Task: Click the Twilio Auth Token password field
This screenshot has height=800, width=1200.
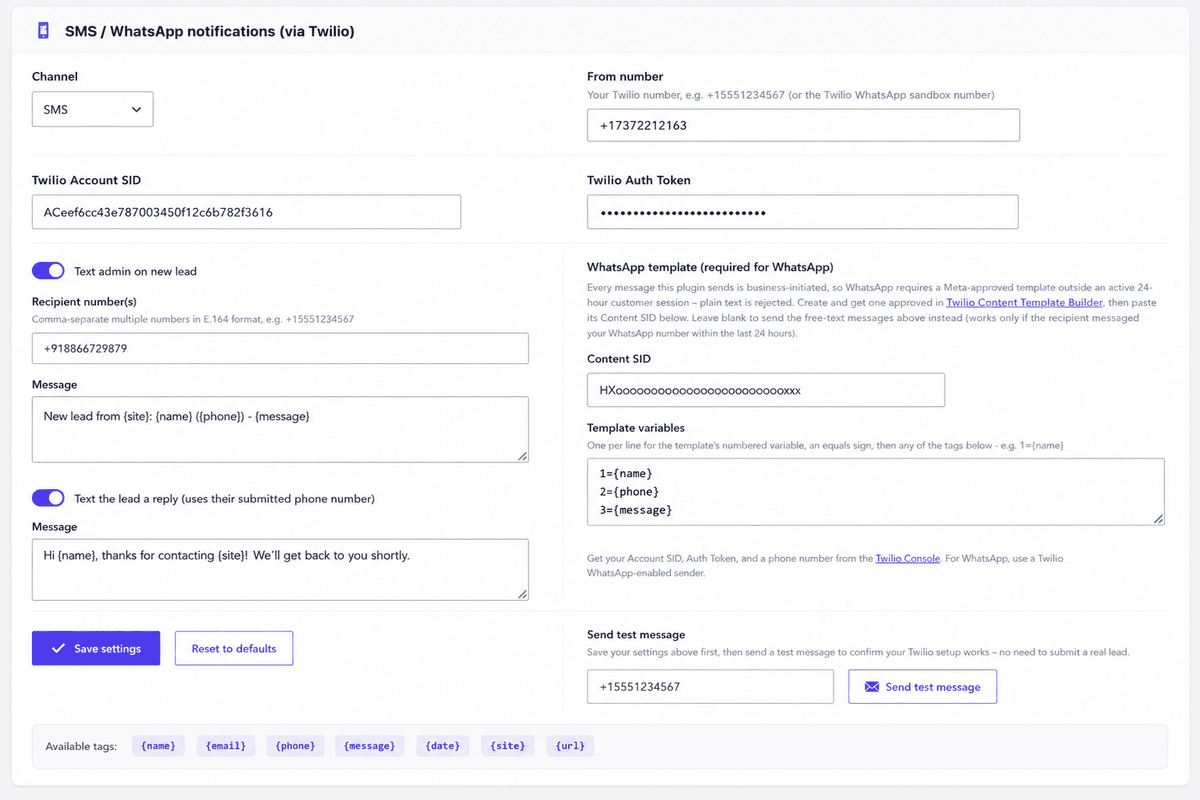Action: point(803,212)
